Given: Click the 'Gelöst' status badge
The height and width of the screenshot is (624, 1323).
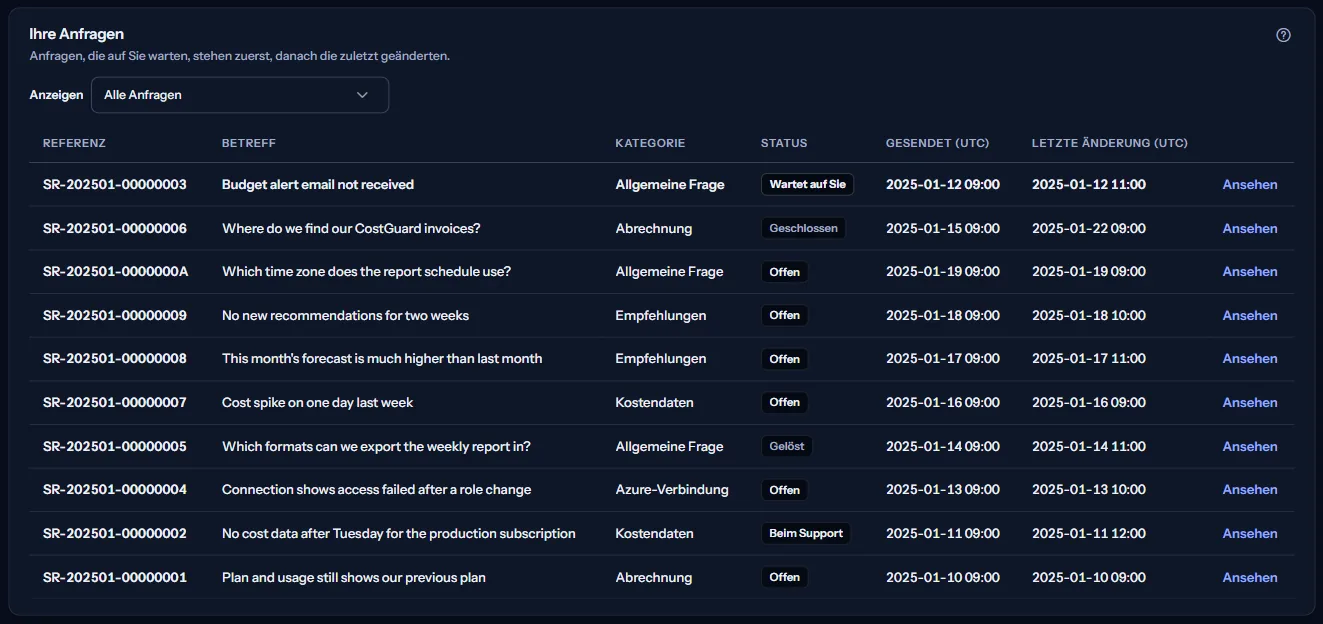Looking at the screenshot, I should (787, 446).
